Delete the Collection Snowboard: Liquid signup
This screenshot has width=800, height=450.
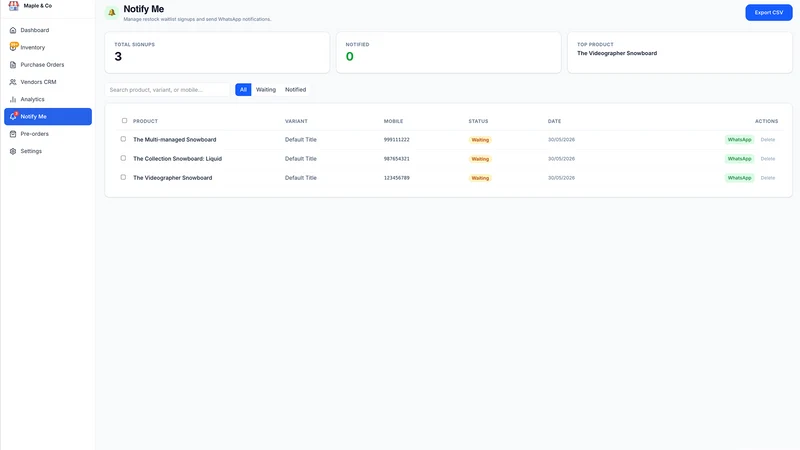click(x=768, y=159)
